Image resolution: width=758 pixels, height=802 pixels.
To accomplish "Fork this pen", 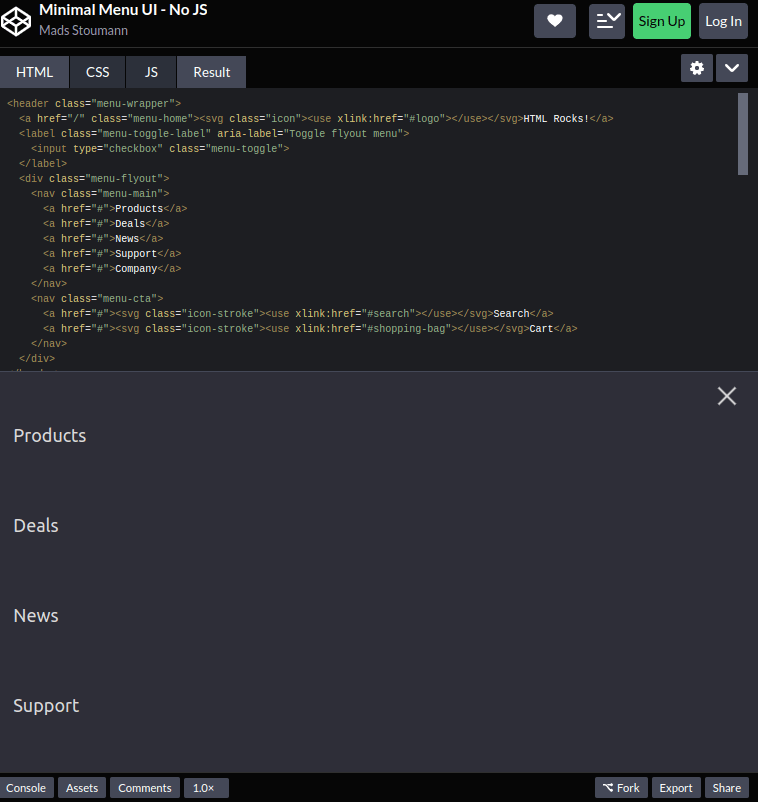I will (x=621, y=788).
